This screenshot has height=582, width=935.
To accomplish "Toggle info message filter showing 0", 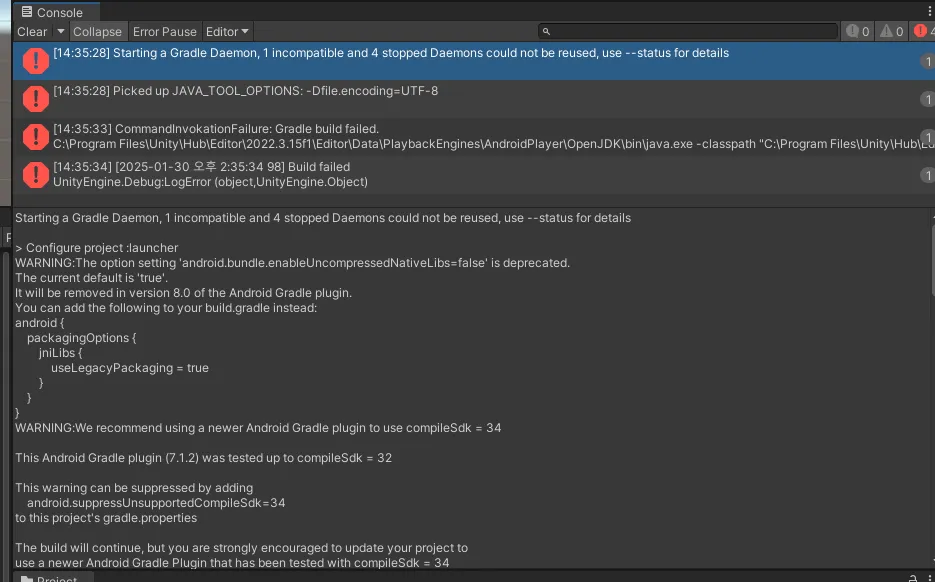I will pyautogui.click(x=858, y=32).
